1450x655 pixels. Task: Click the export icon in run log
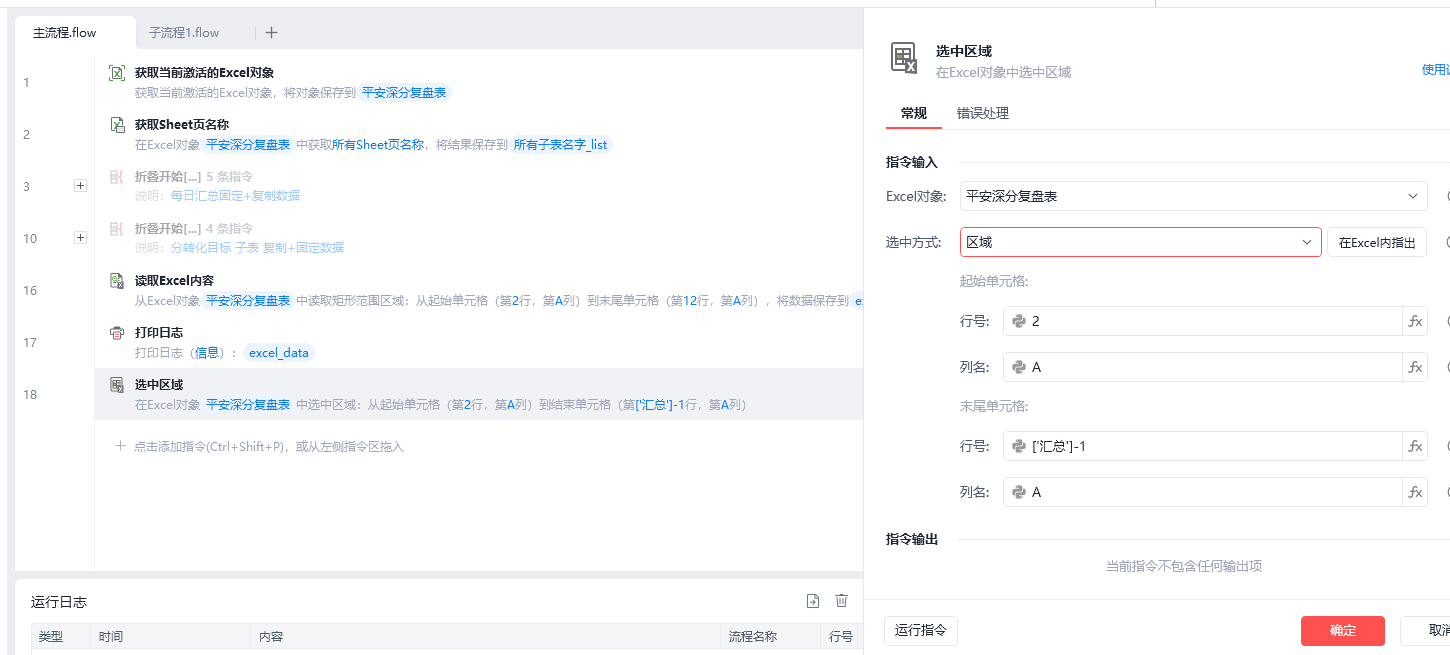[813, 601]
